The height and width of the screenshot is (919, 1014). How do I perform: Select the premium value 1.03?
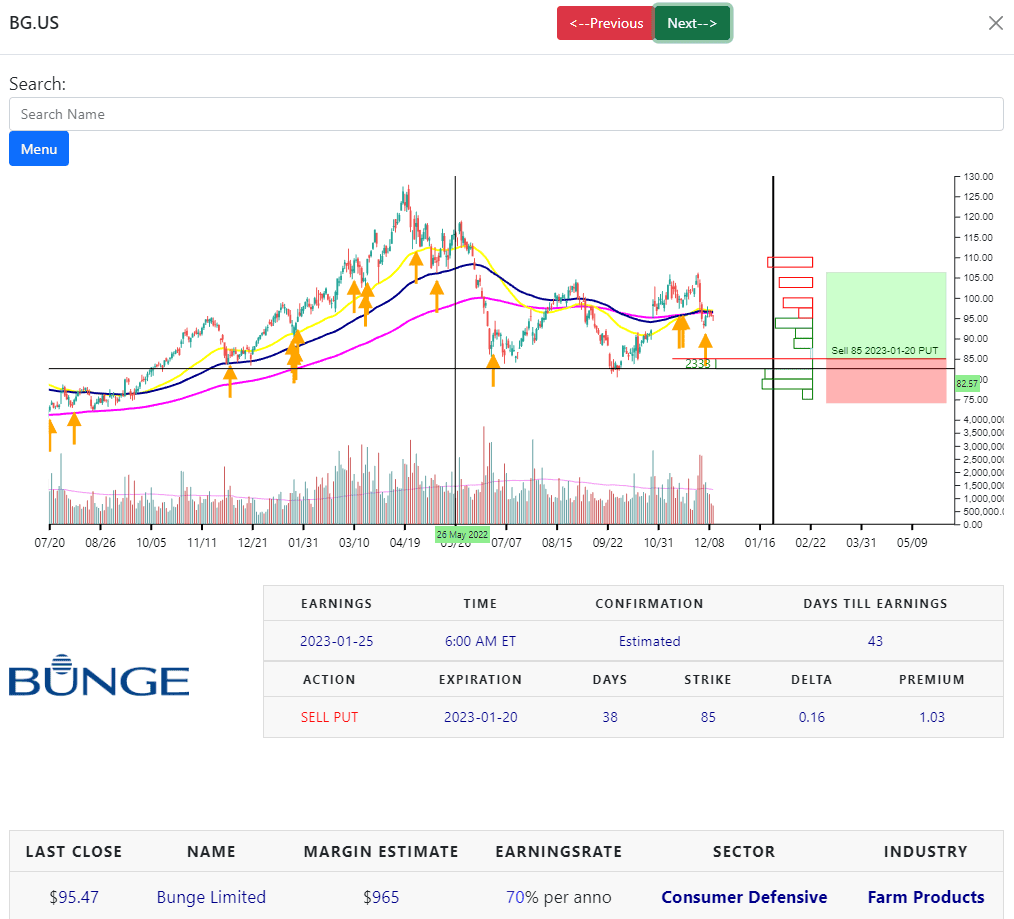point(932,717)
